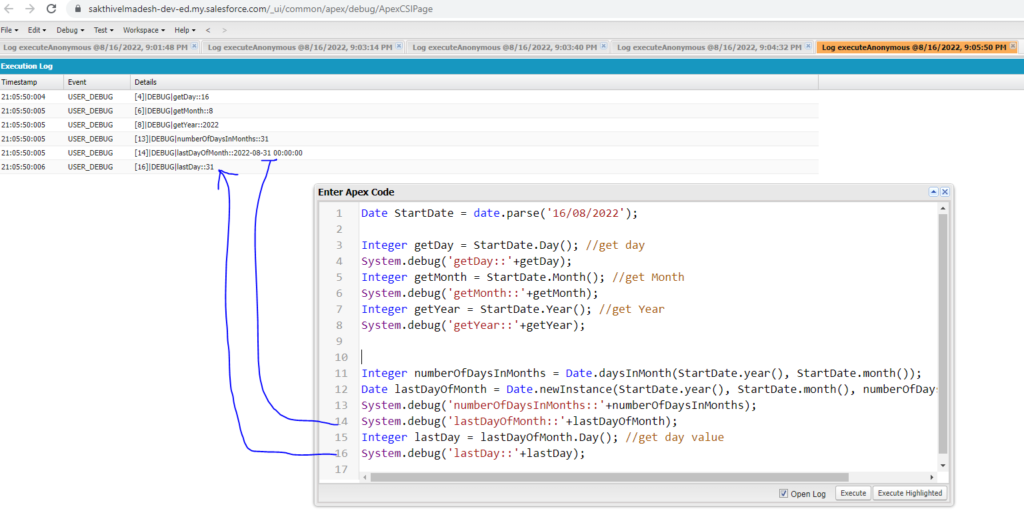This screenshot has height=511, width=1024.
Task: Click the scroll left arrow in code editor
Action: pos(364,477)
